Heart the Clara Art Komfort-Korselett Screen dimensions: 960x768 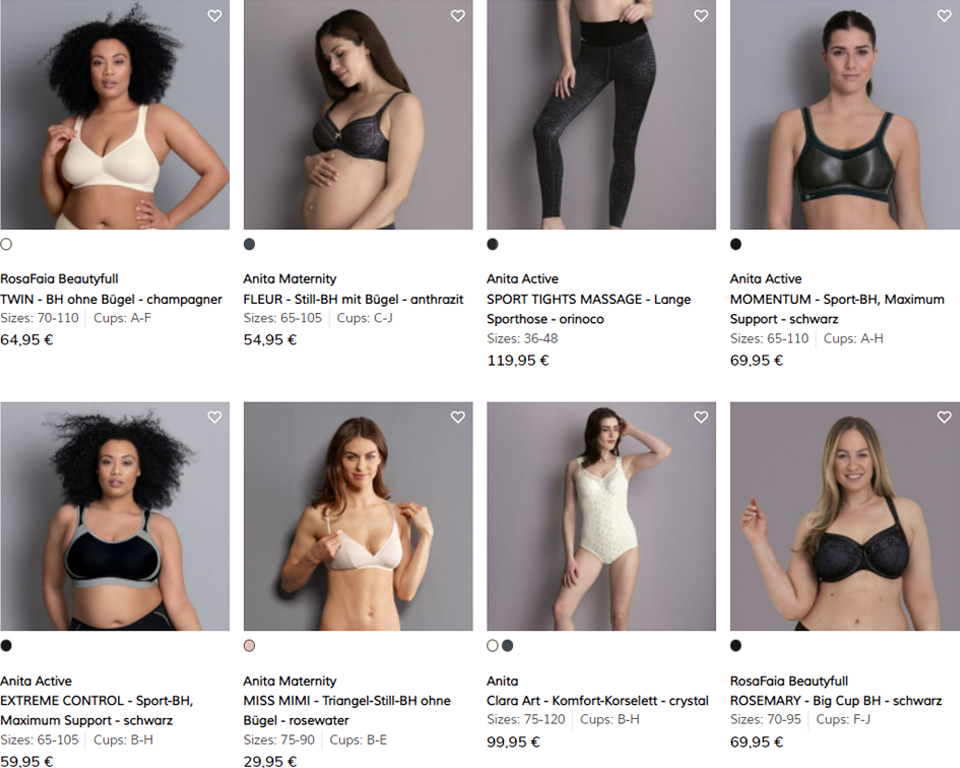pyautogui.click(x=701, y=417)
